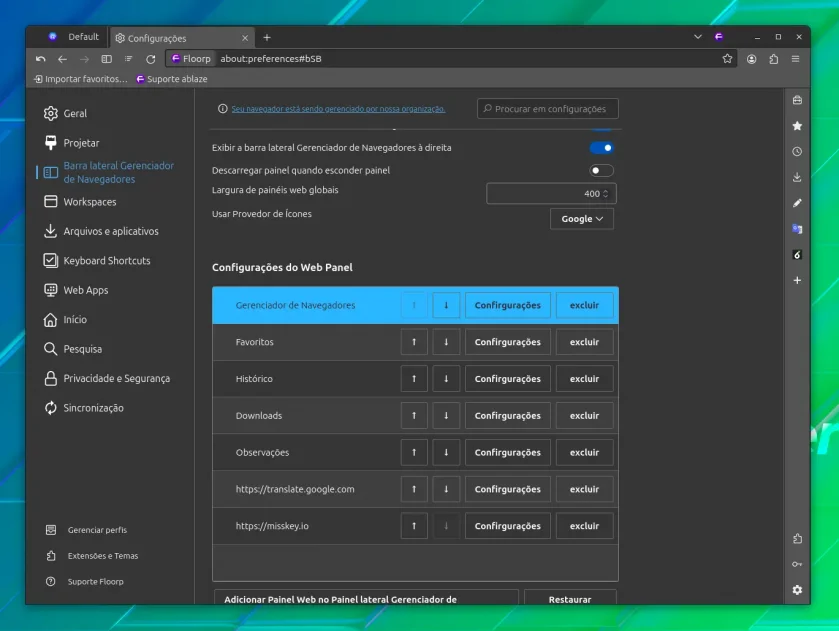The height and width of the screenshot is (631, 840).
Task: Open Importar favoritos bookmark item
Action: (81, 79)
